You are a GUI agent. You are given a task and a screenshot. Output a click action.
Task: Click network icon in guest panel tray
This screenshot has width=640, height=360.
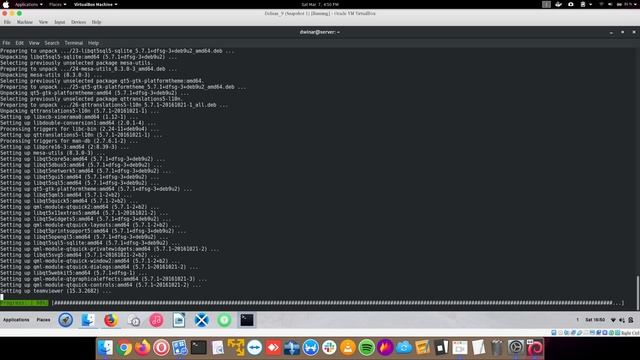click(x=613, y=320)
